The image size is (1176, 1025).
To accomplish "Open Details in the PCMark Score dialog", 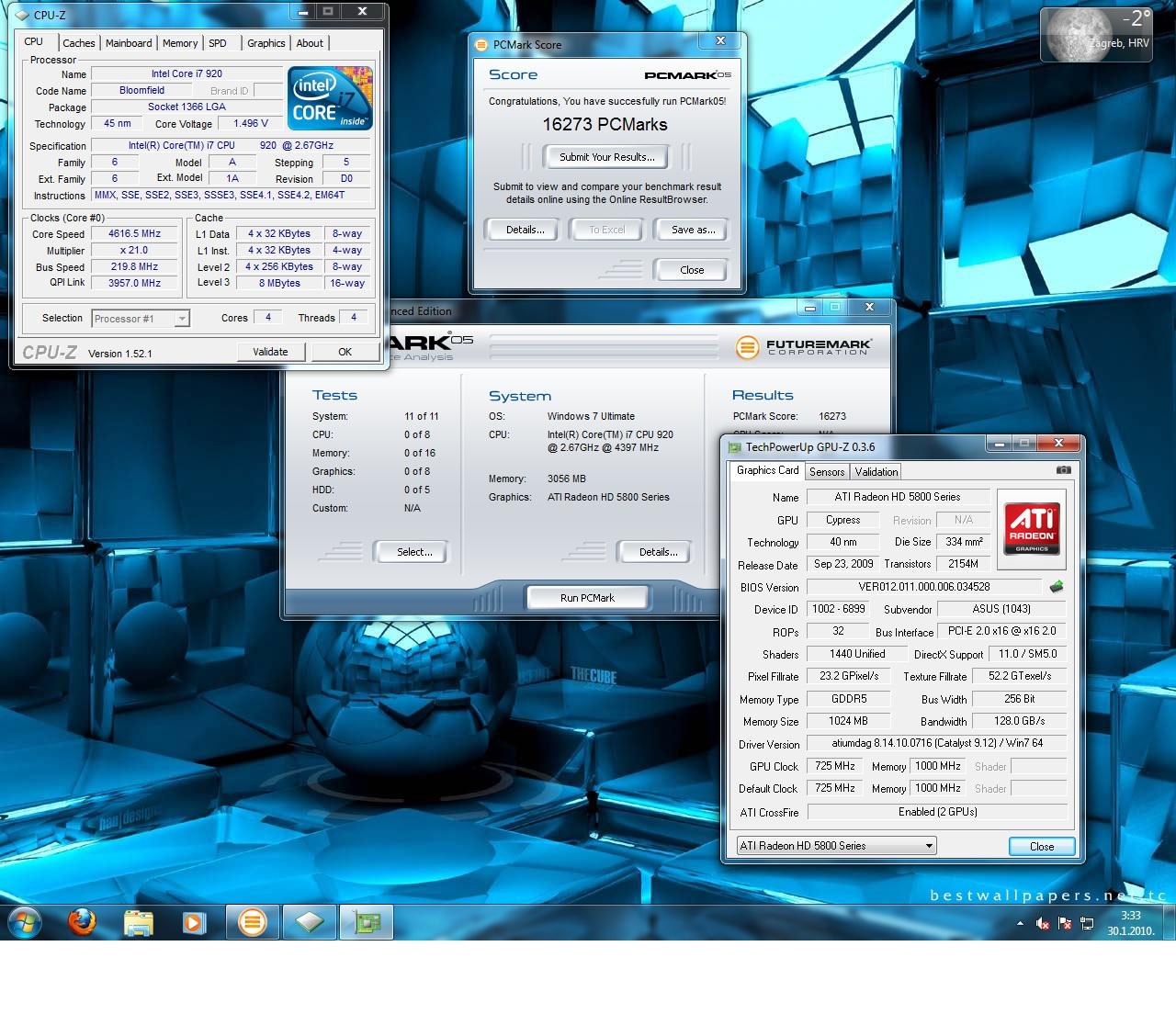I will 525,230.
